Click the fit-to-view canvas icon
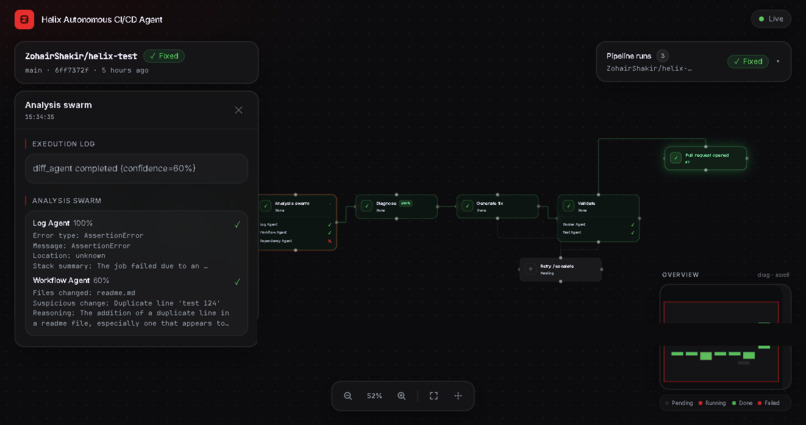806x425 pixels. point(434,396)
